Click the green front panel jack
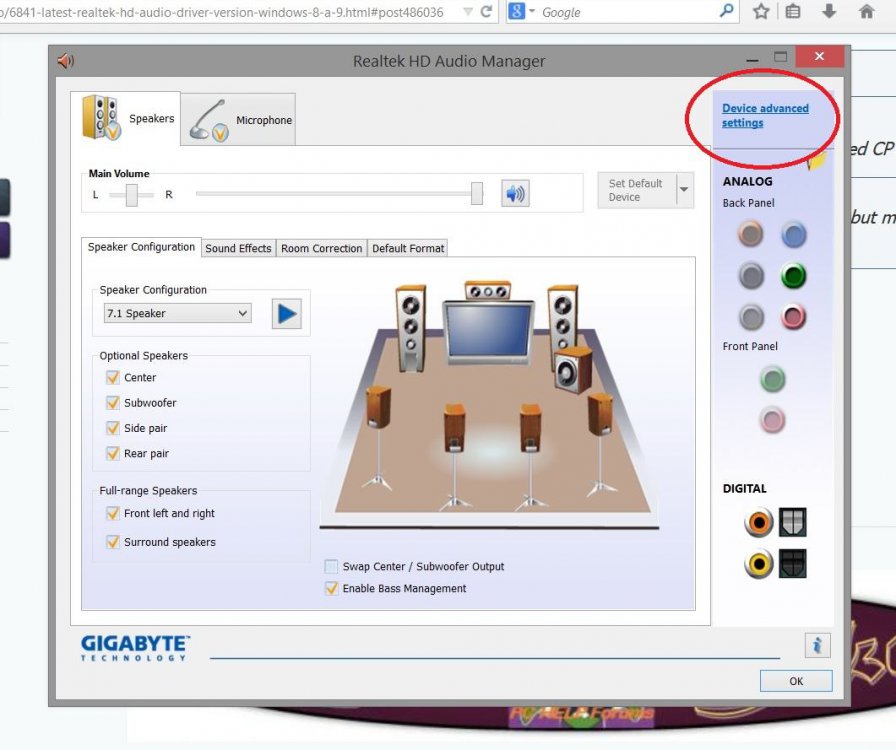 [773, 380]
